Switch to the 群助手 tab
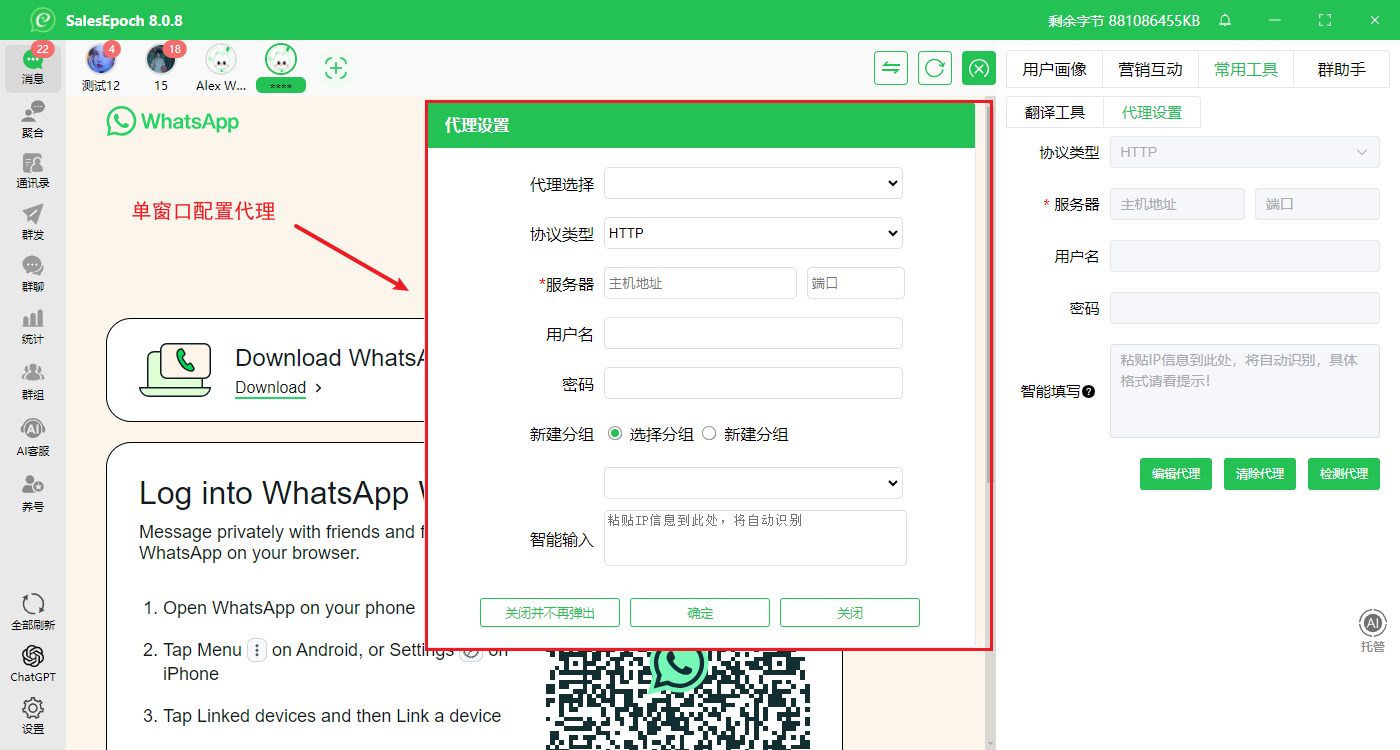This screenshot has height=750, width=1400. [x=1341, y=69]
